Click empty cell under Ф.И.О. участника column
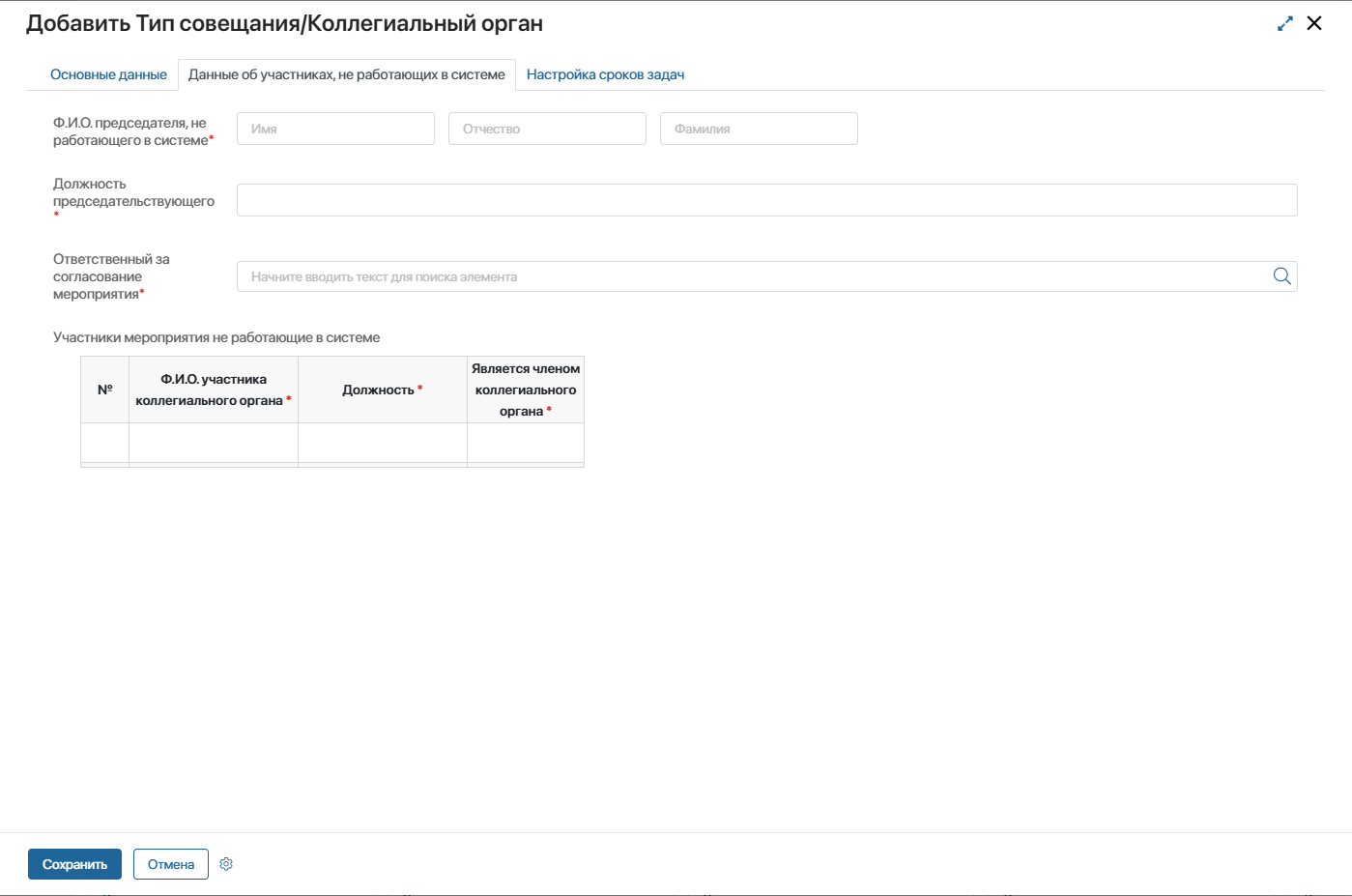1352x896 pixels. 214,443
